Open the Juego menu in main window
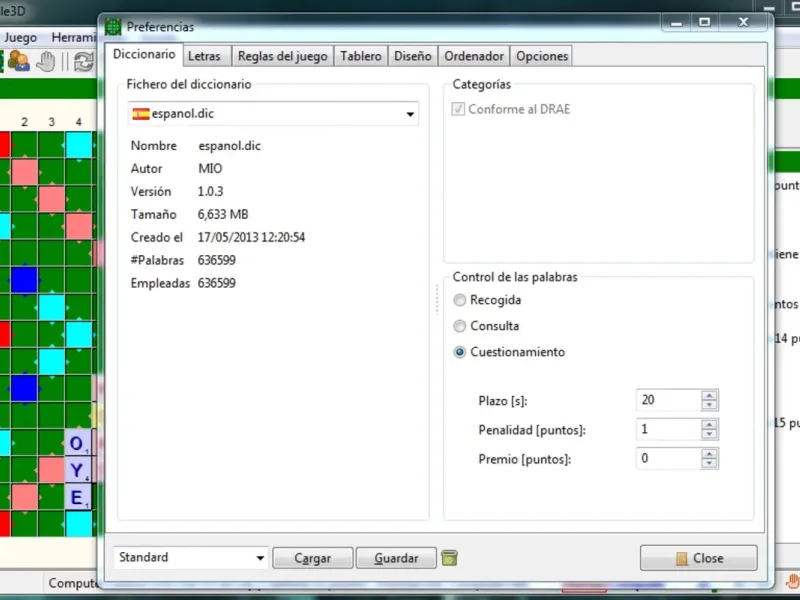This screenshot has height=600, width=800. tap(20, 37)
